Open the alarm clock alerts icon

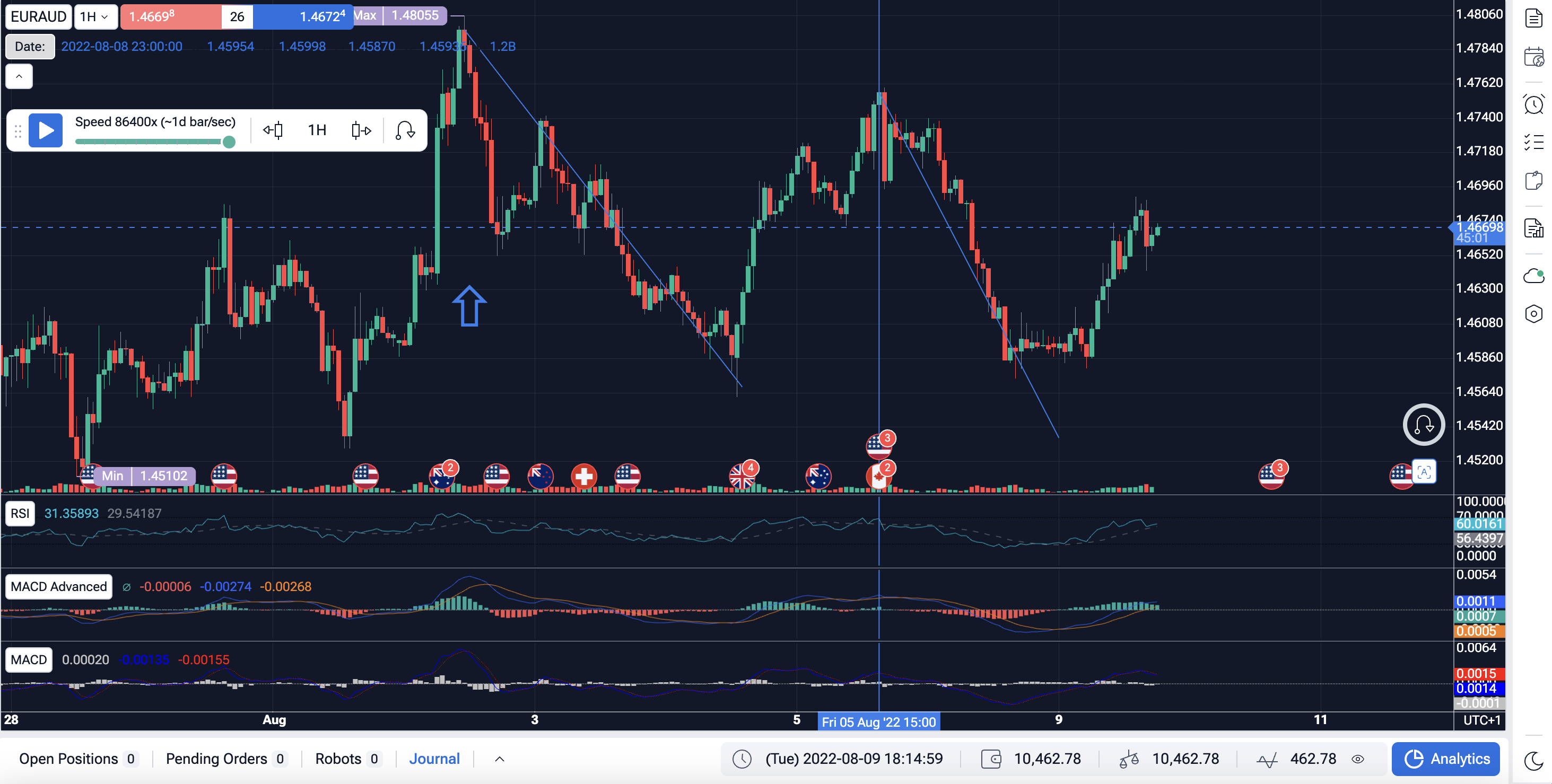click(1533, 104)
